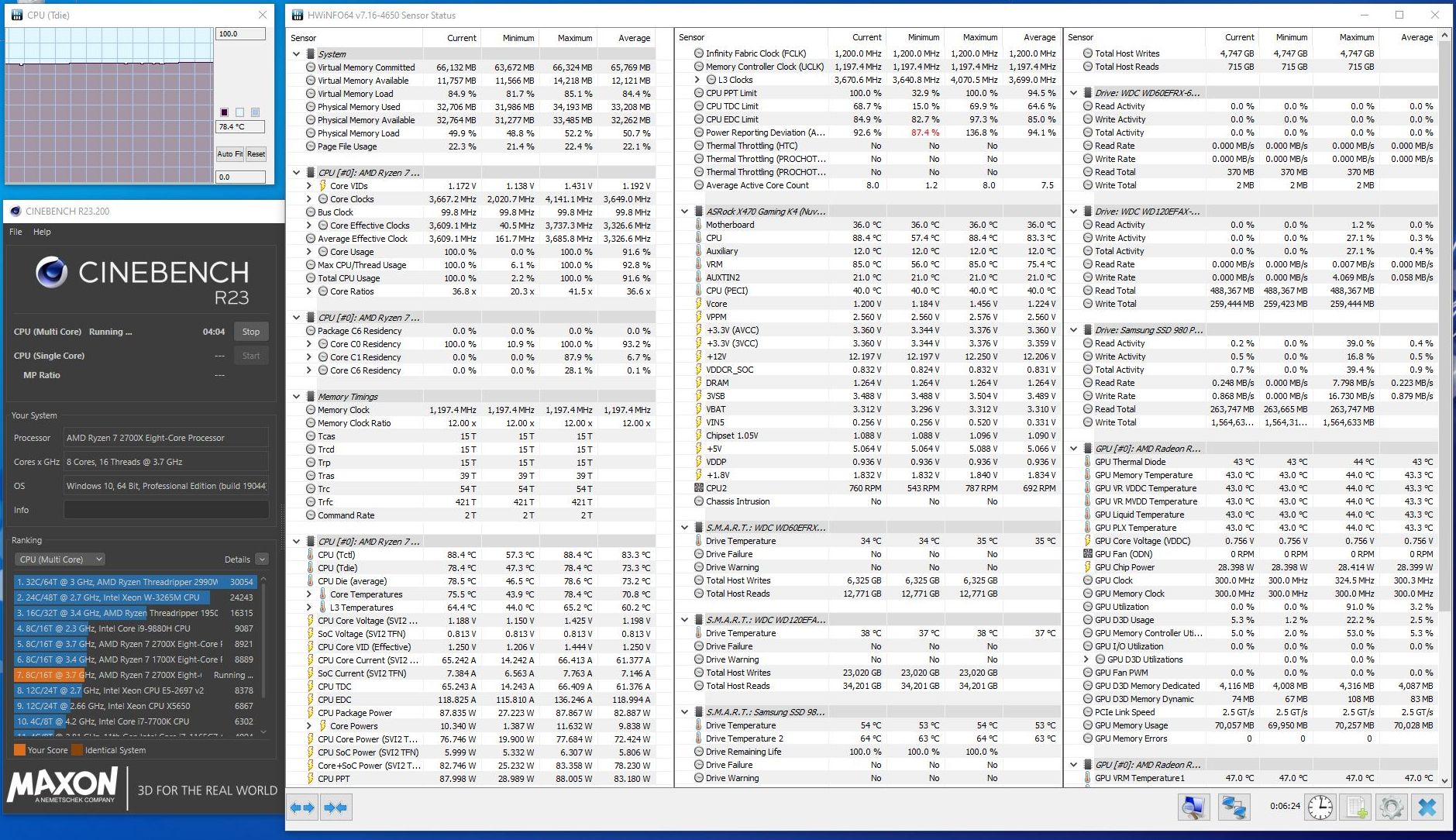Collapse the Drive: Samsung SSD 980 group
The width and height of the screenshot is (1456, 840).
tap(1073, 330)
